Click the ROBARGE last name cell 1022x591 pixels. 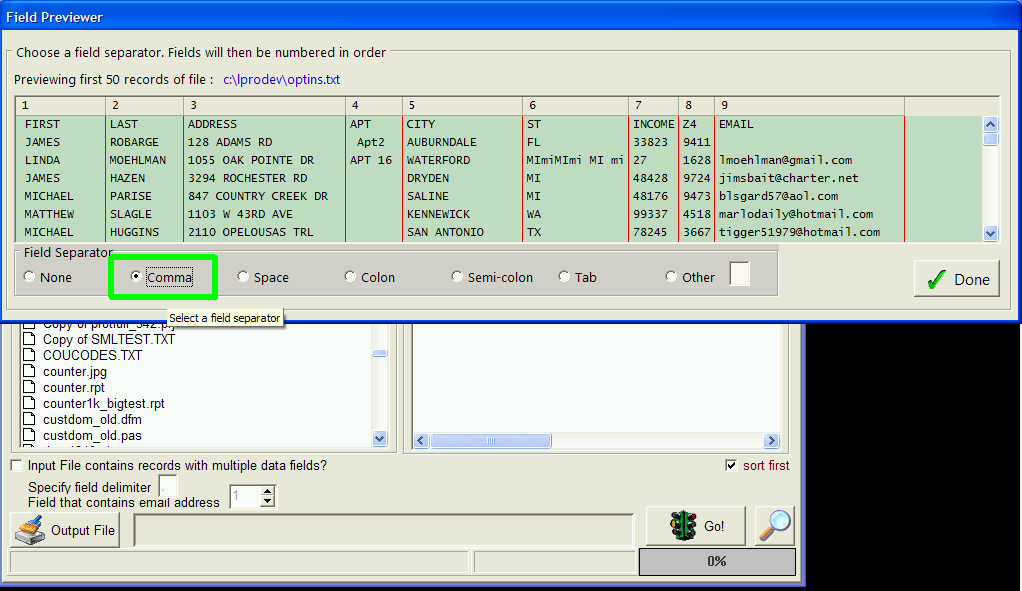pos(134,142)
